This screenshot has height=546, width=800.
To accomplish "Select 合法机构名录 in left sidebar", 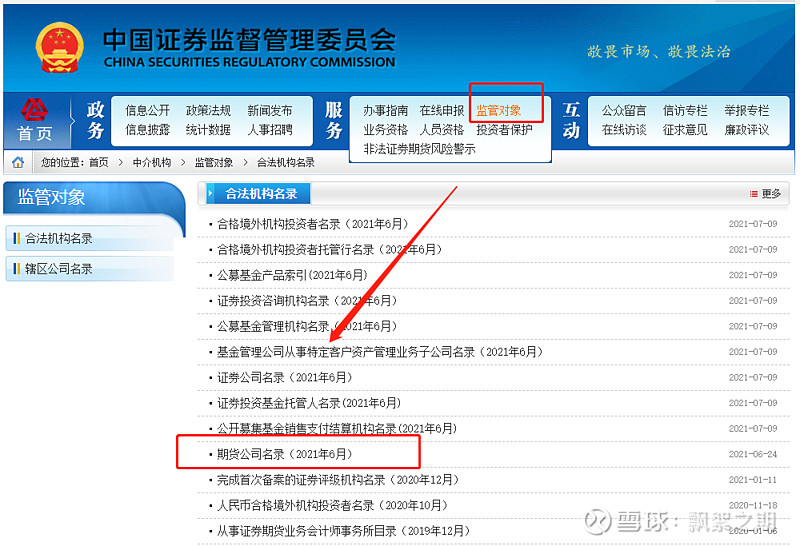I will click(90, 238).
